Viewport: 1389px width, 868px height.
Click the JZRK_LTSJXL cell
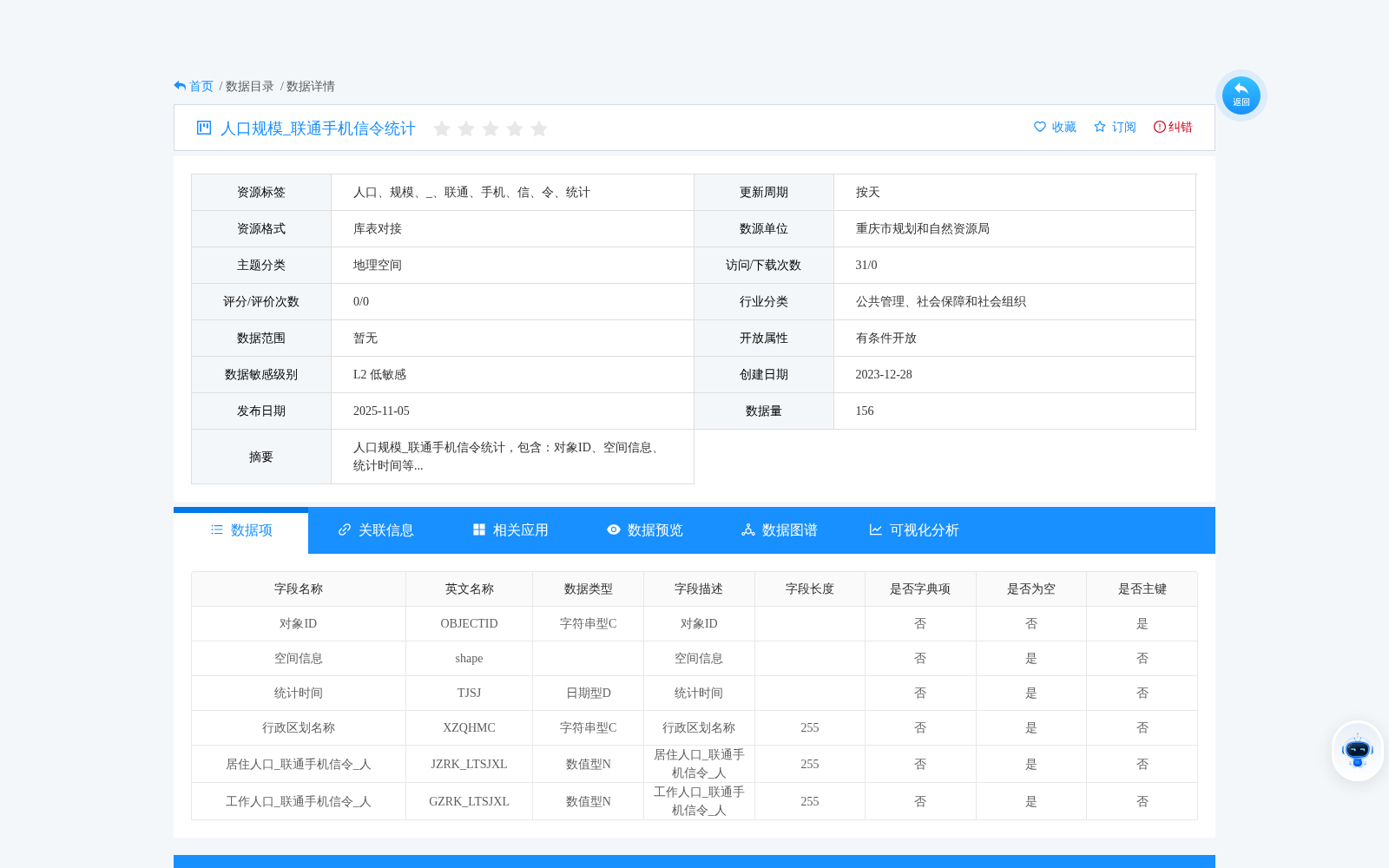point(469,764)
